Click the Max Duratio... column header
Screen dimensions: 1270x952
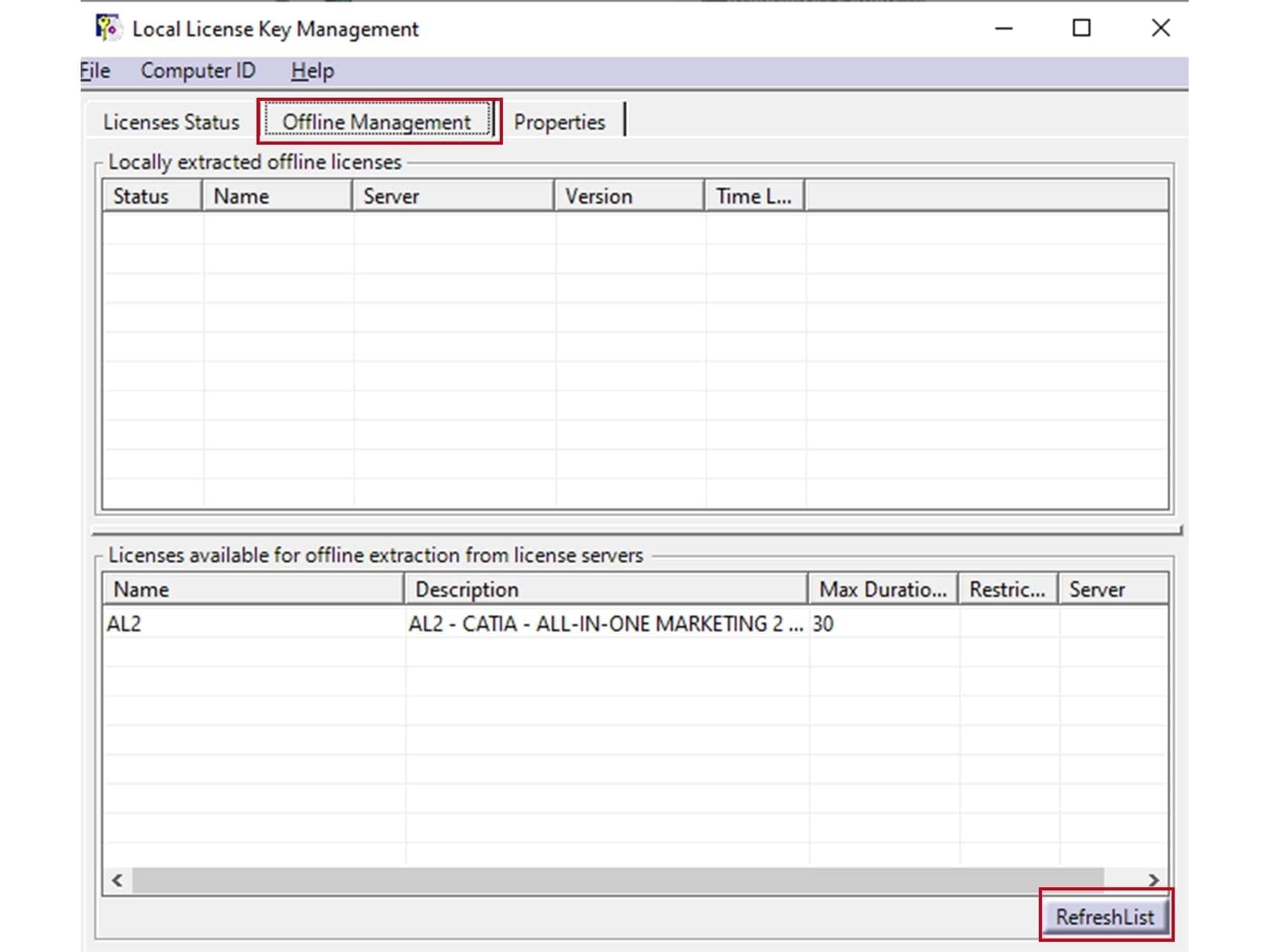click(x=883, y=589)
